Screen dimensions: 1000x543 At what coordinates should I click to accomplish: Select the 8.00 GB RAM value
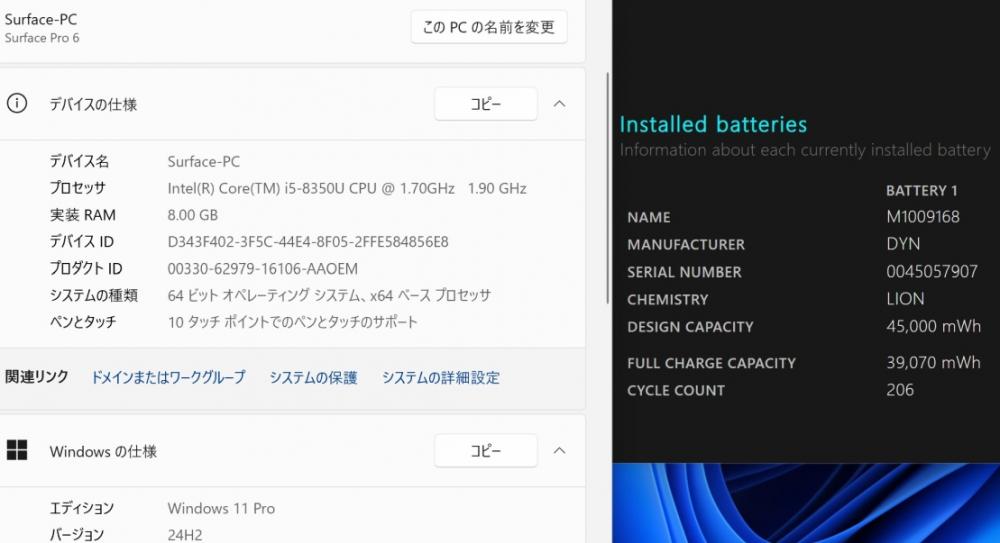193,215
